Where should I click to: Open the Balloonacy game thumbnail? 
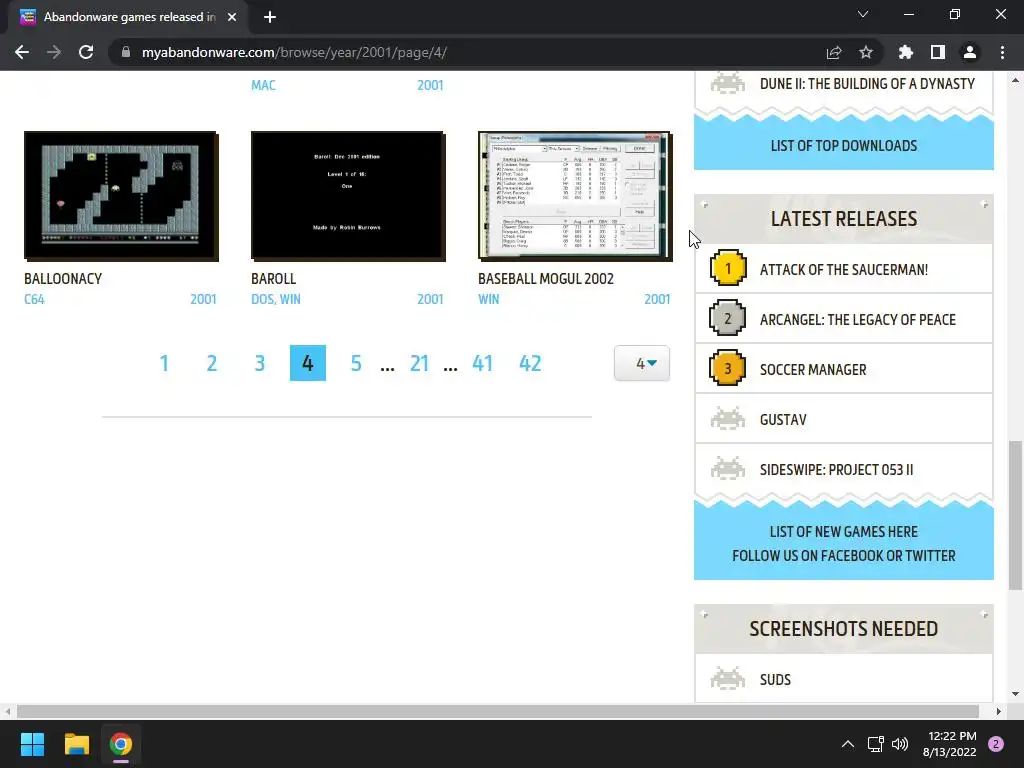point(121,196)
